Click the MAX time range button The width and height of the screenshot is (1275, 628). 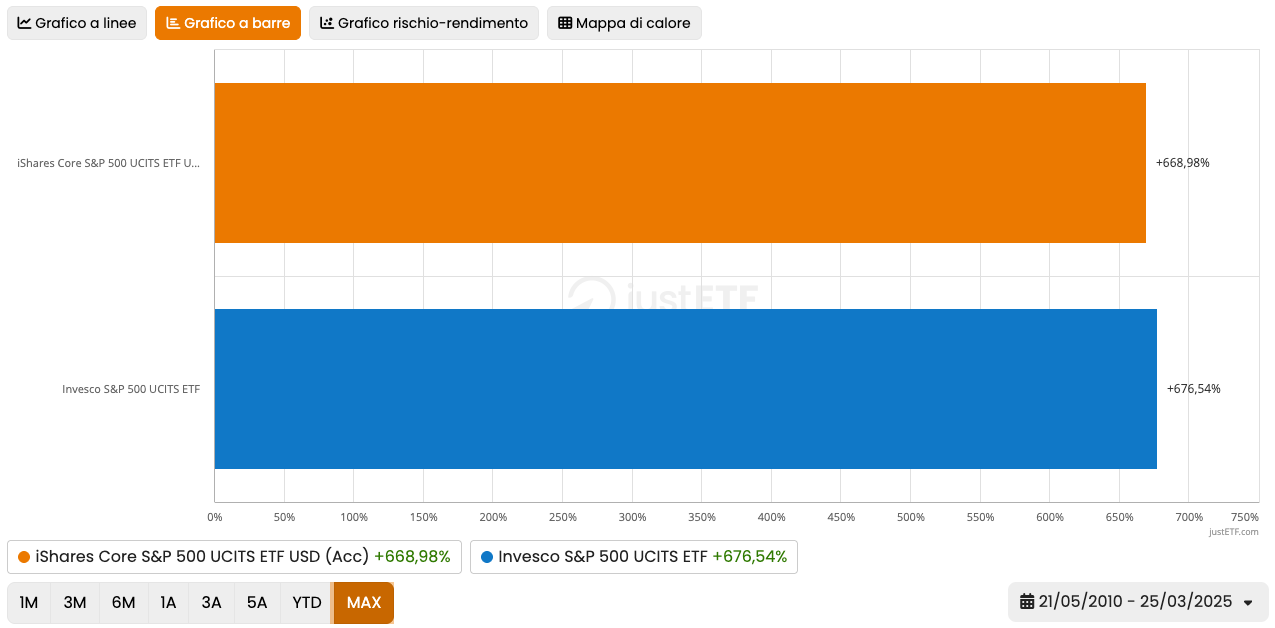(x=363, y=602)
